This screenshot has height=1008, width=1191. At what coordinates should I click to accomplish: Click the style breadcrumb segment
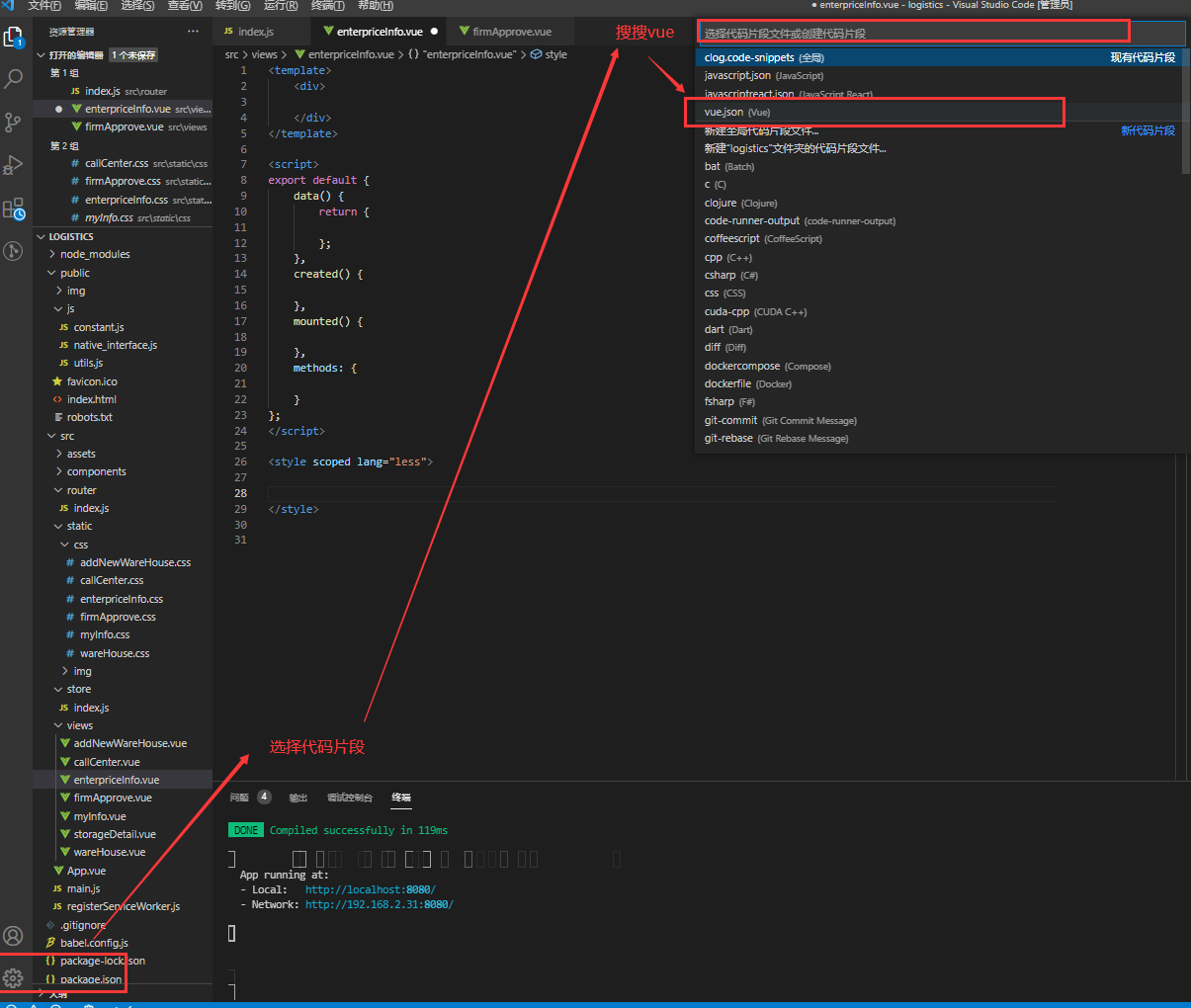(x=550, y=54)
